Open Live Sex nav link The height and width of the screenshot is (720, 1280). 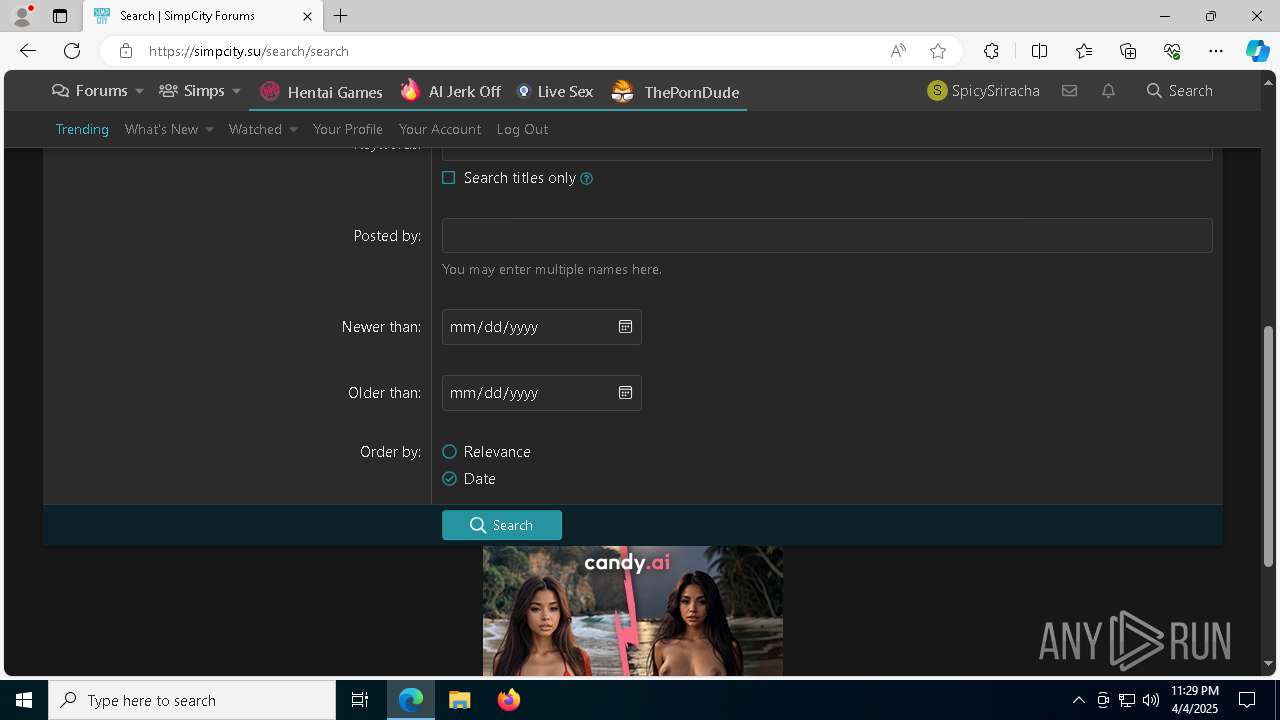(554, 91)
